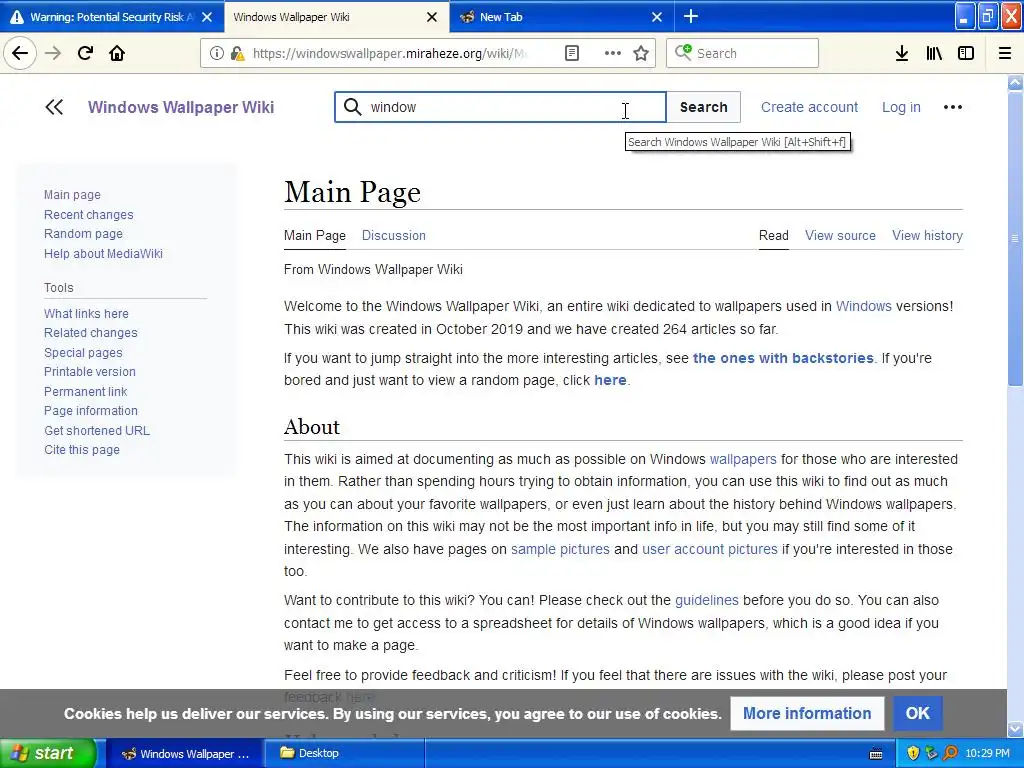
Task: Collapse the wiki sidebar double chevron
Action: 54,107
